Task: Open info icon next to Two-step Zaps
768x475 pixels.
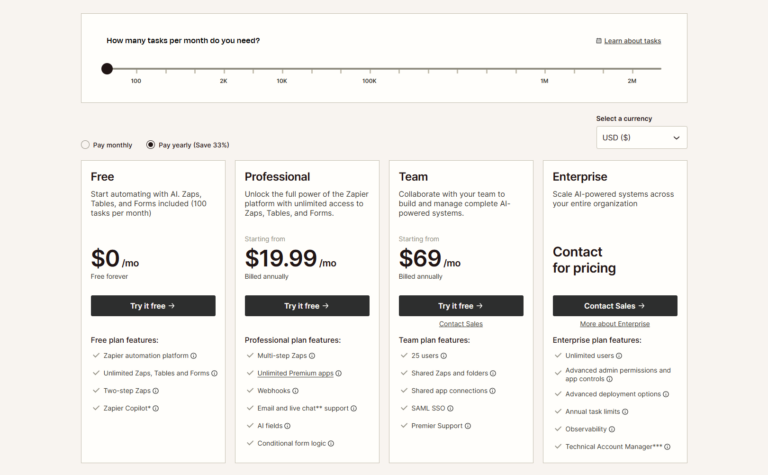Action: 156,391
